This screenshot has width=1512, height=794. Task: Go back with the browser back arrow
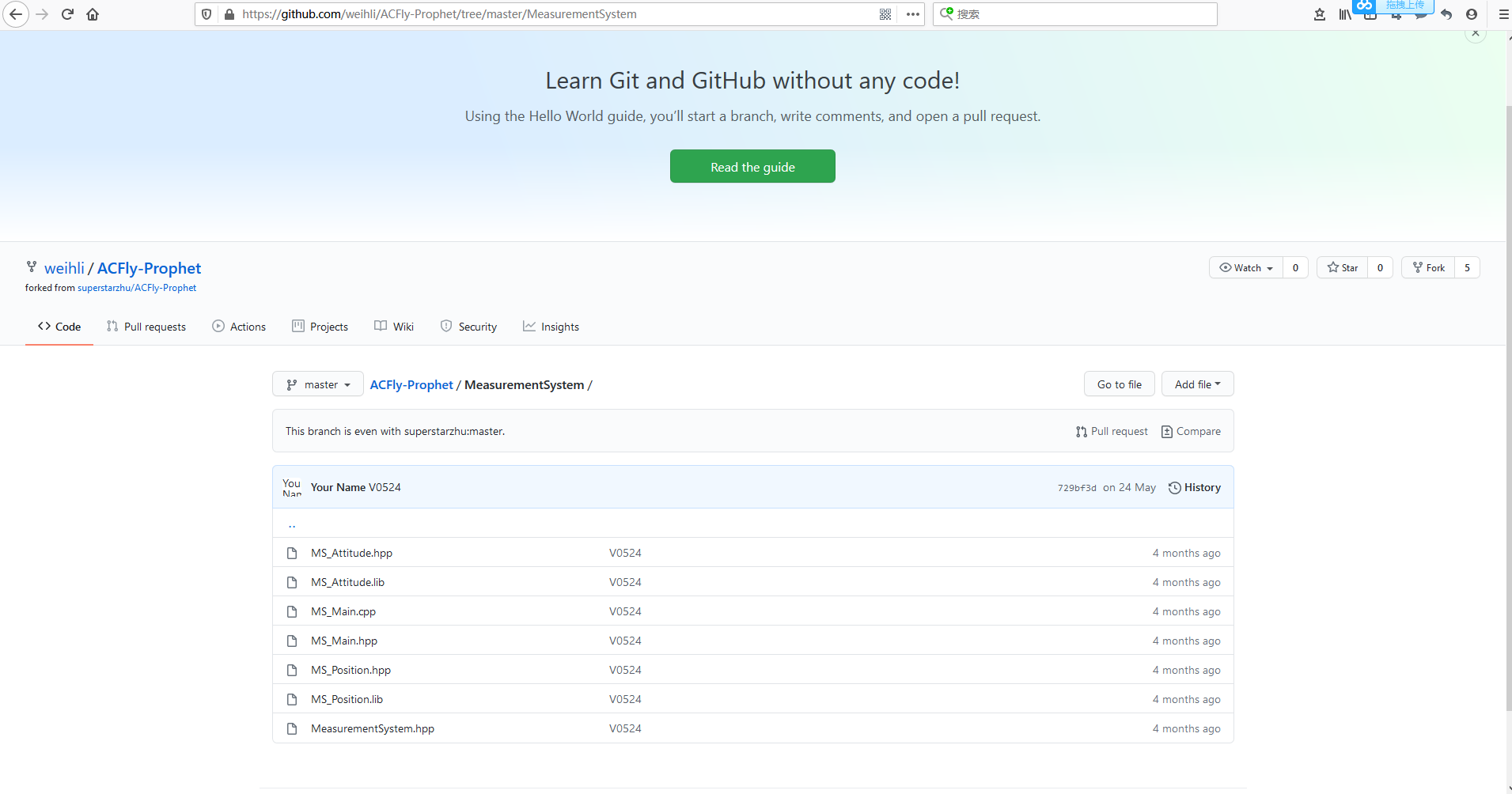pyautogui.click(x=15, y=14)
